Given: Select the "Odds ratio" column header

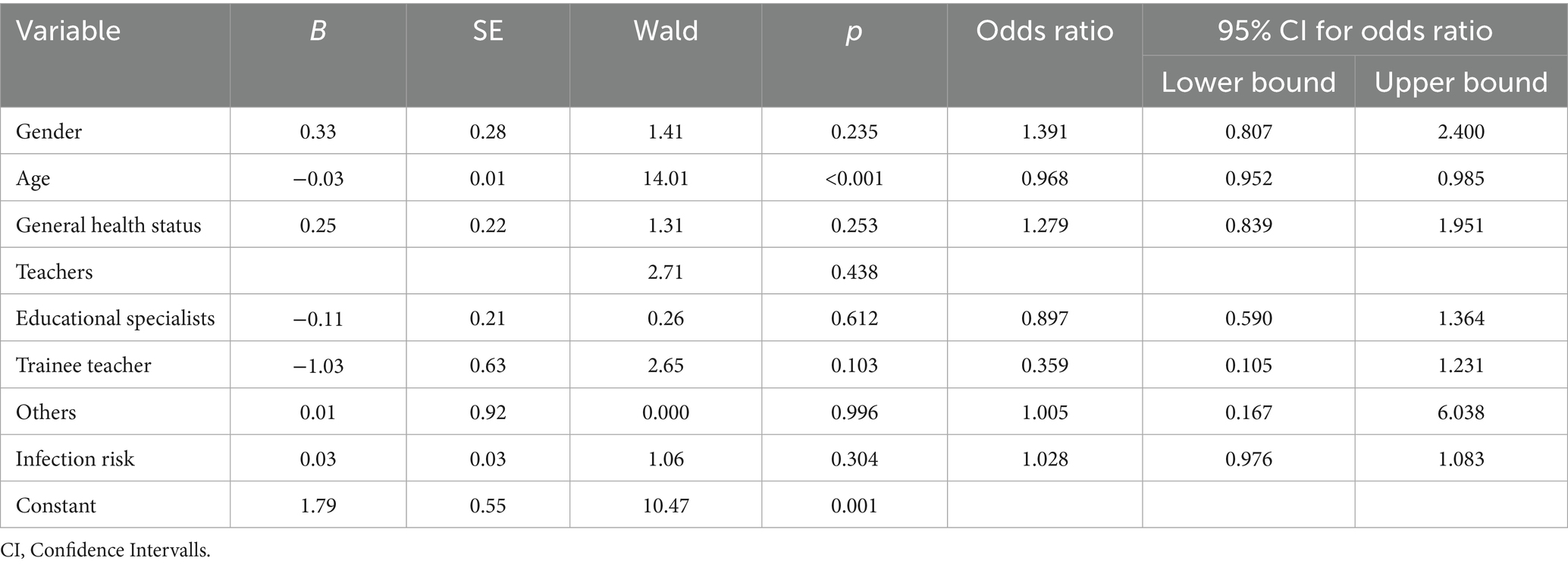Looking at the screenshot, I should pyautogui.click(x=1044, y=31).
